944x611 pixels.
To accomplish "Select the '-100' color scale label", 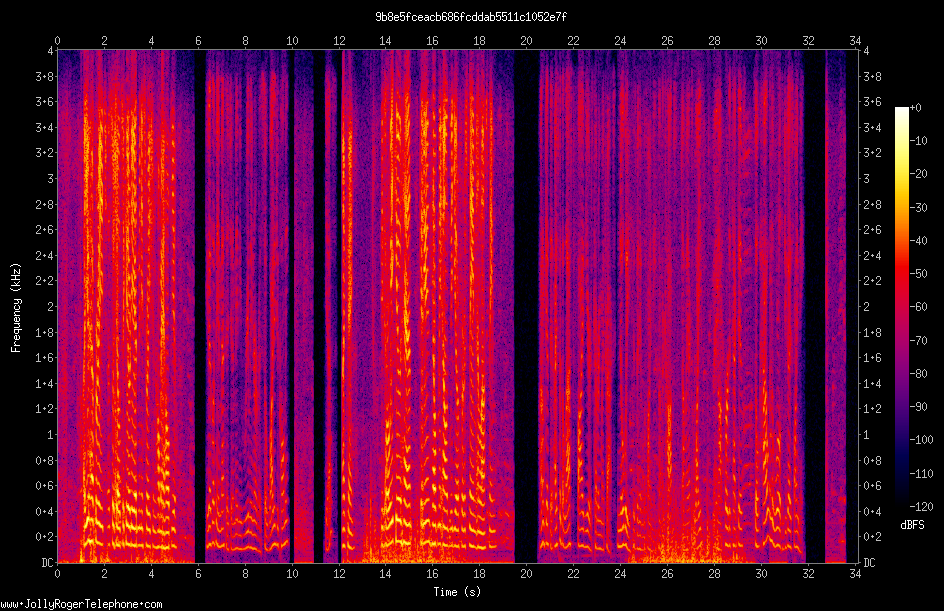I will click(921, 440).
